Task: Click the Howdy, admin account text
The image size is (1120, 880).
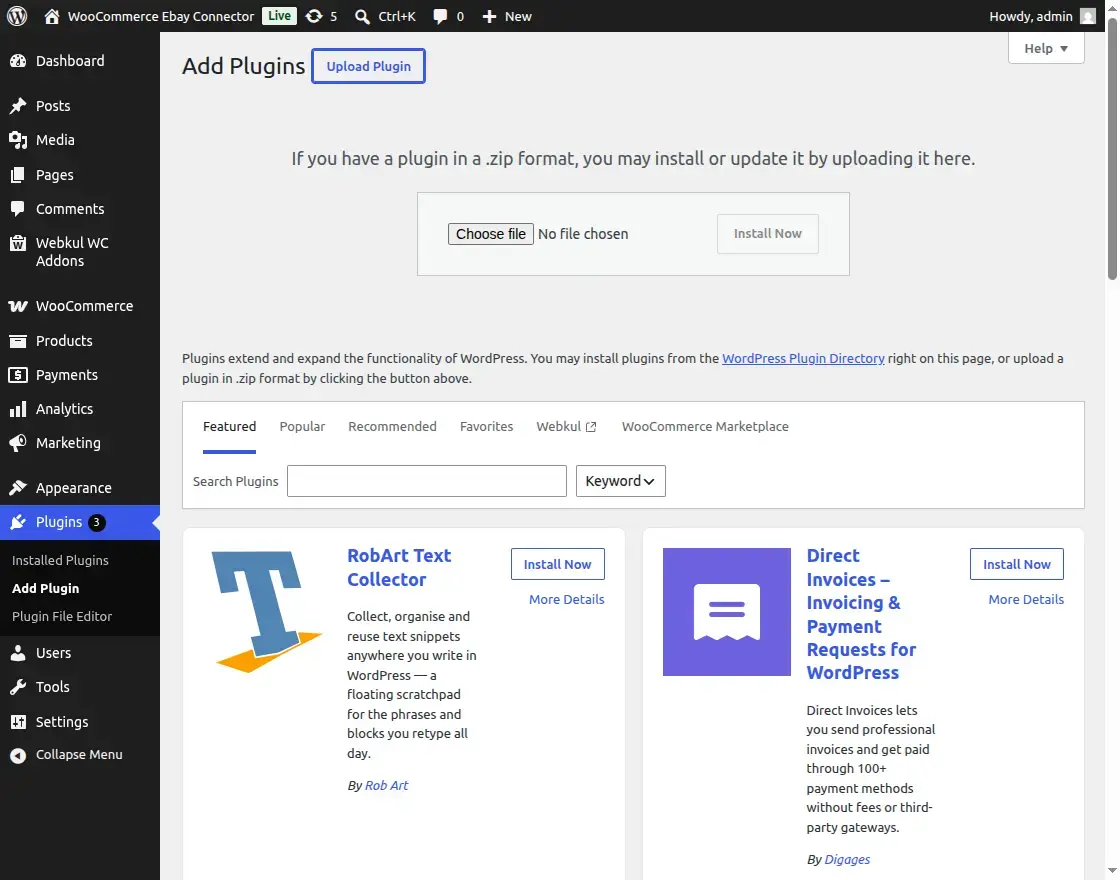Action: [1031, 16]
